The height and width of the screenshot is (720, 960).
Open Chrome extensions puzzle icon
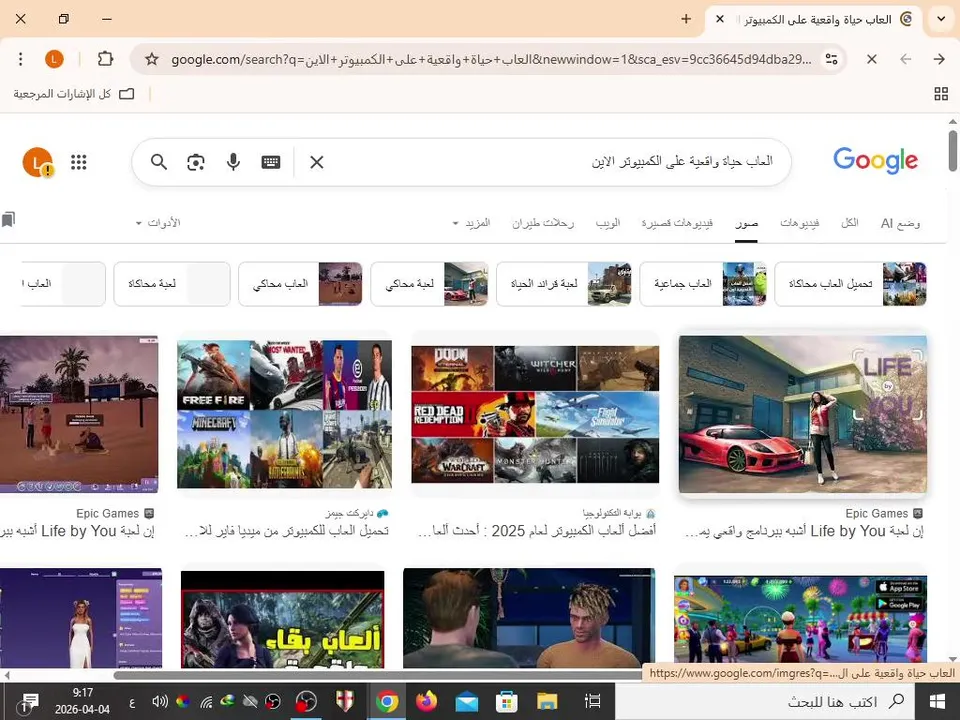[x=105, y=59]
